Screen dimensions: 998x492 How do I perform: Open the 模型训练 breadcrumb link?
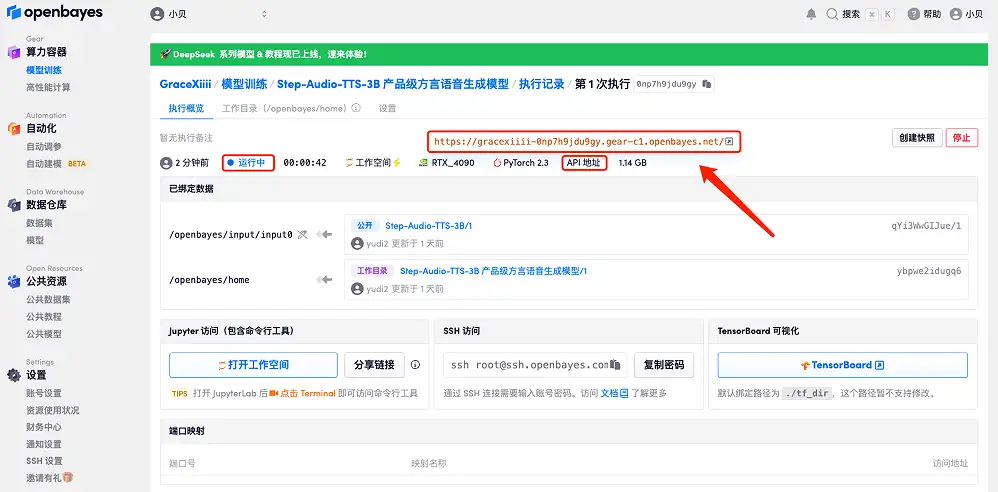[244, 84]
